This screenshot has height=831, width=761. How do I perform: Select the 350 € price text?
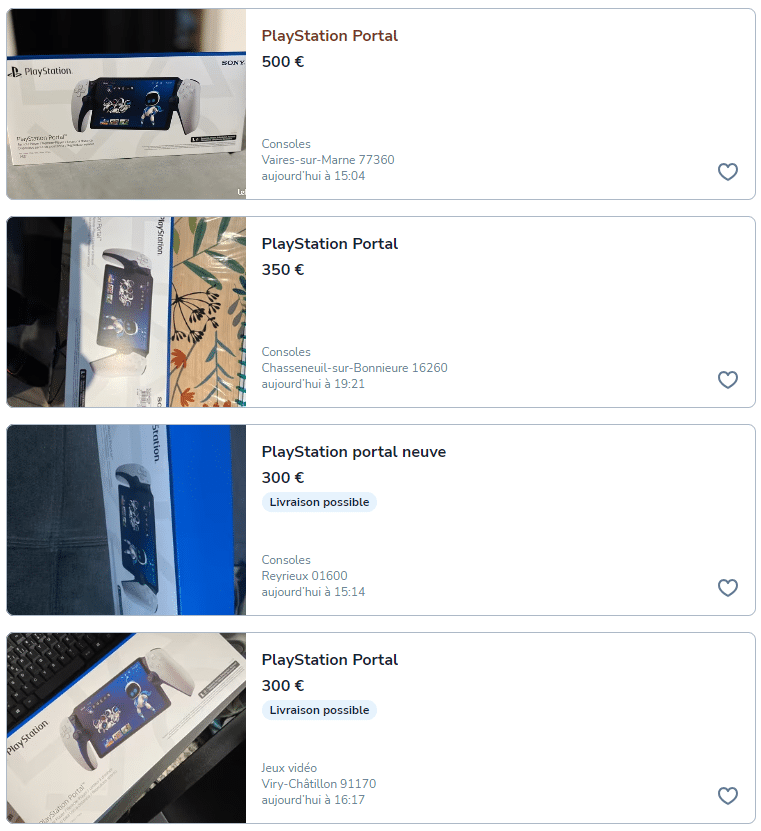click(x=282, y=270)
